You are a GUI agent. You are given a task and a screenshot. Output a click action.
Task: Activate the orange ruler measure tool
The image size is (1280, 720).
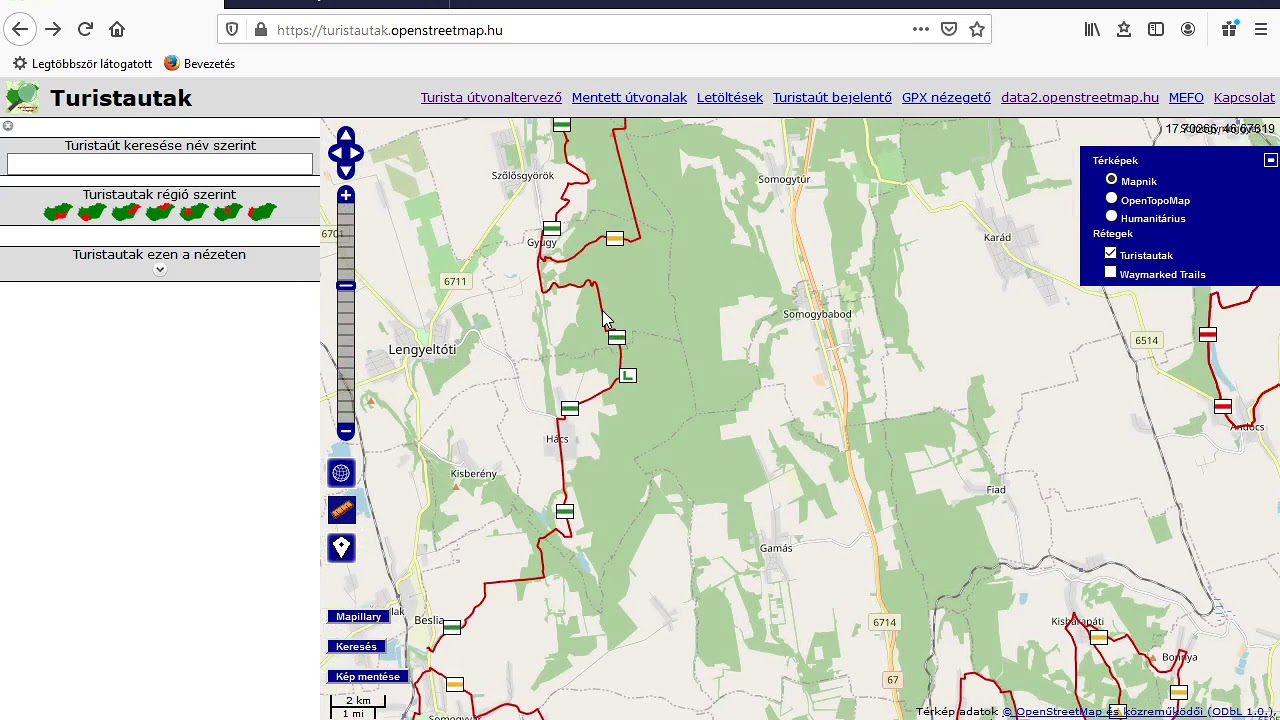(341, 510)
